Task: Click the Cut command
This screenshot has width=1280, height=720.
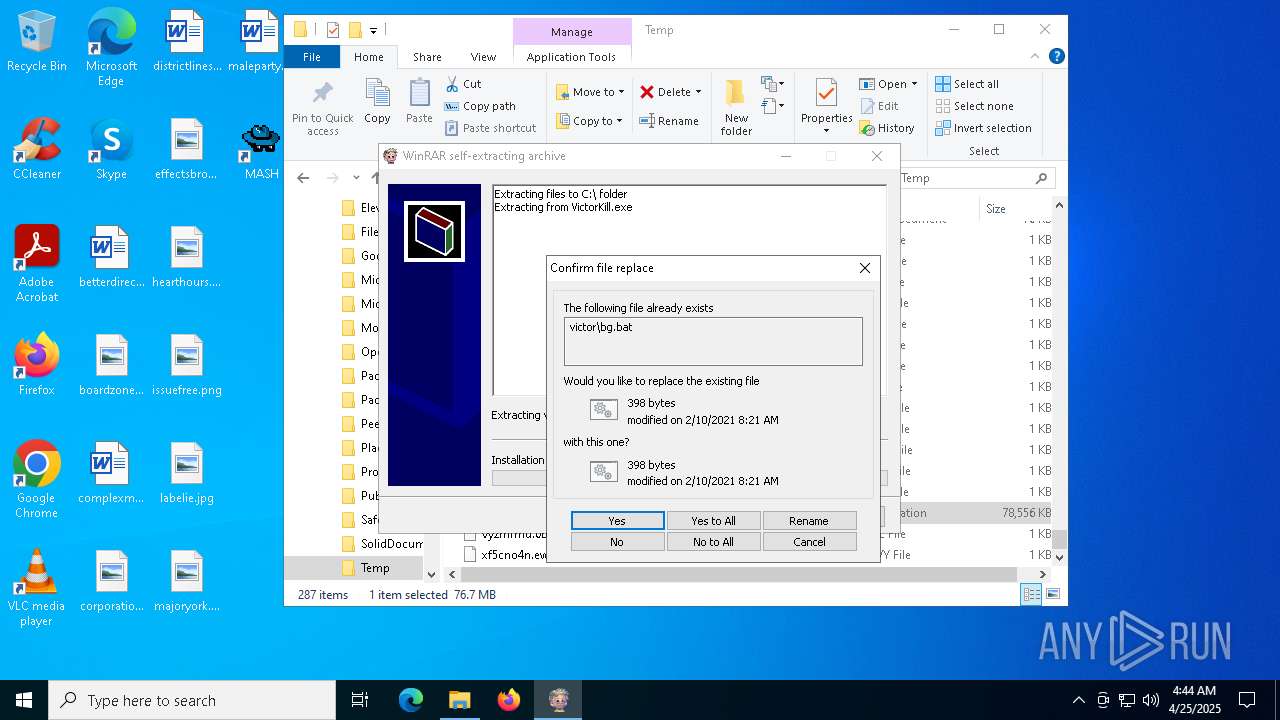Action: pos(463,84)
